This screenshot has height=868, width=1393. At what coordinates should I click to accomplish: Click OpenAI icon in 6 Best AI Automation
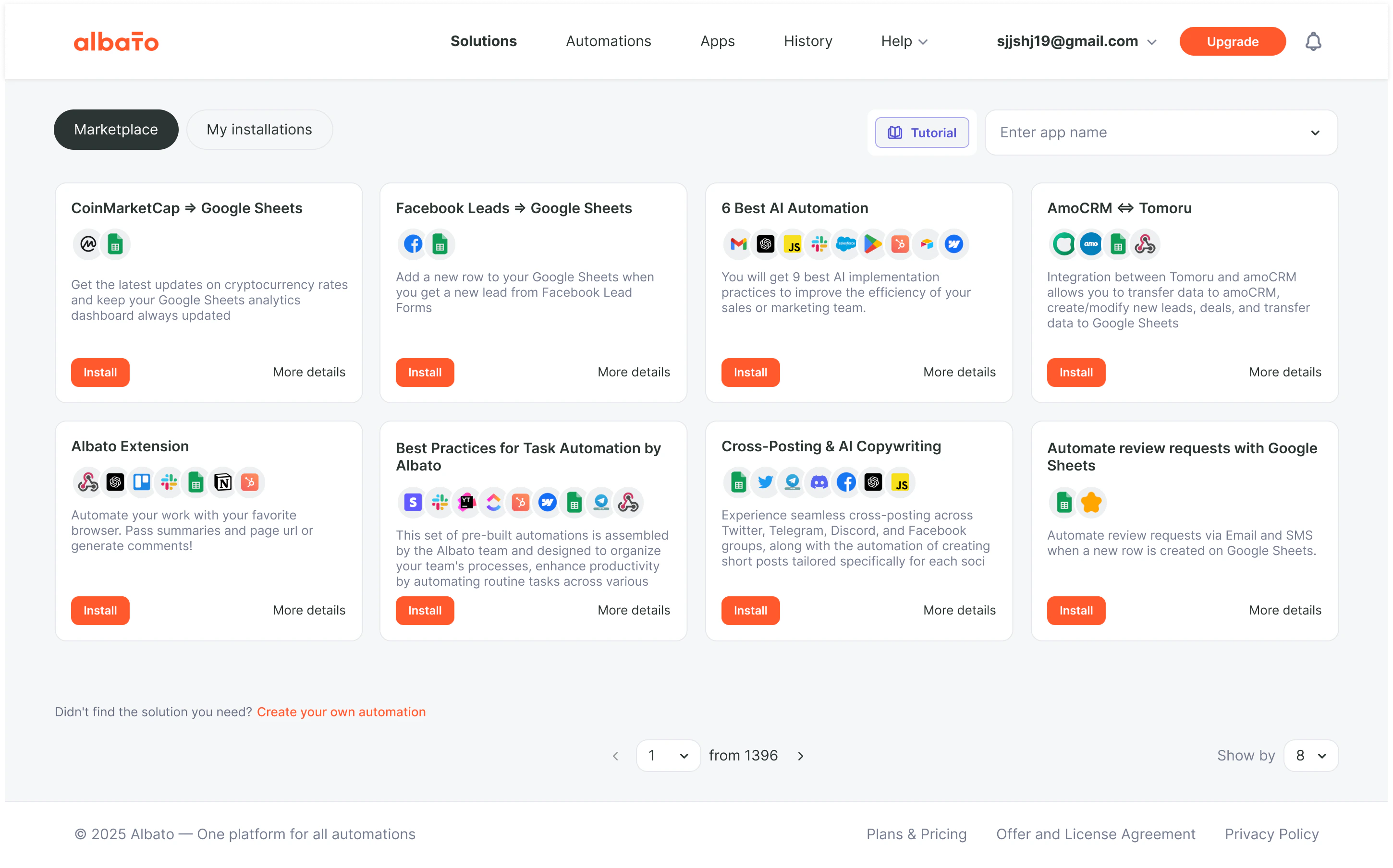coord(765,244)
